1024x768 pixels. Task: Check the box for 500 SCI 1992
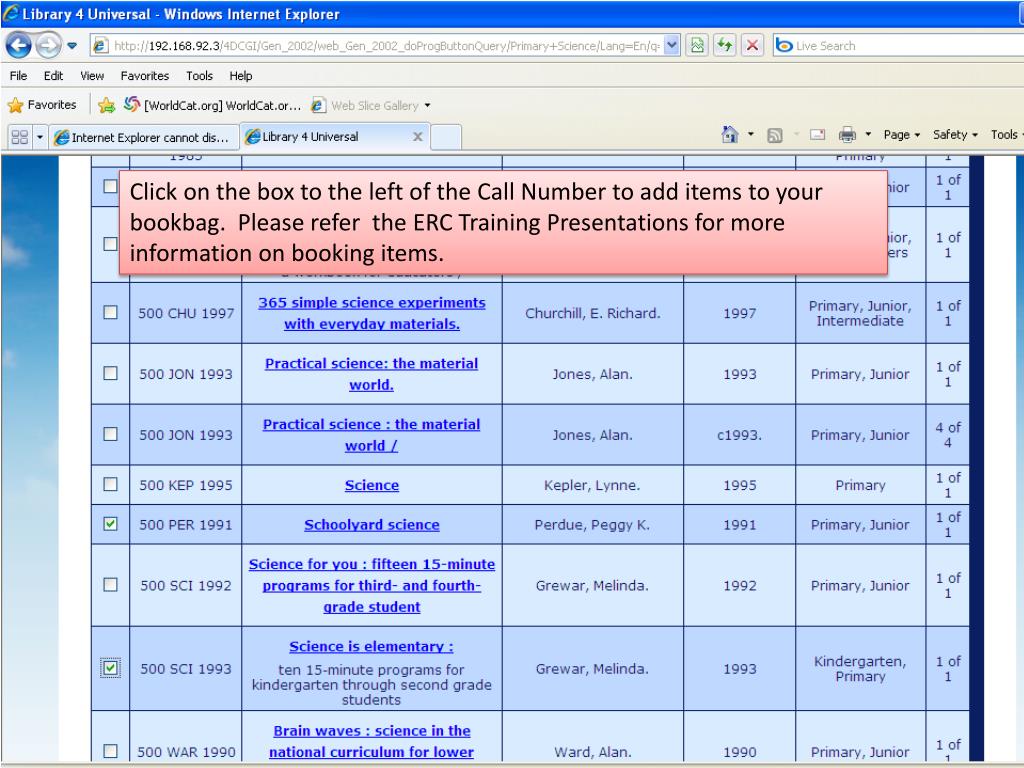click(x=110, y=584)
